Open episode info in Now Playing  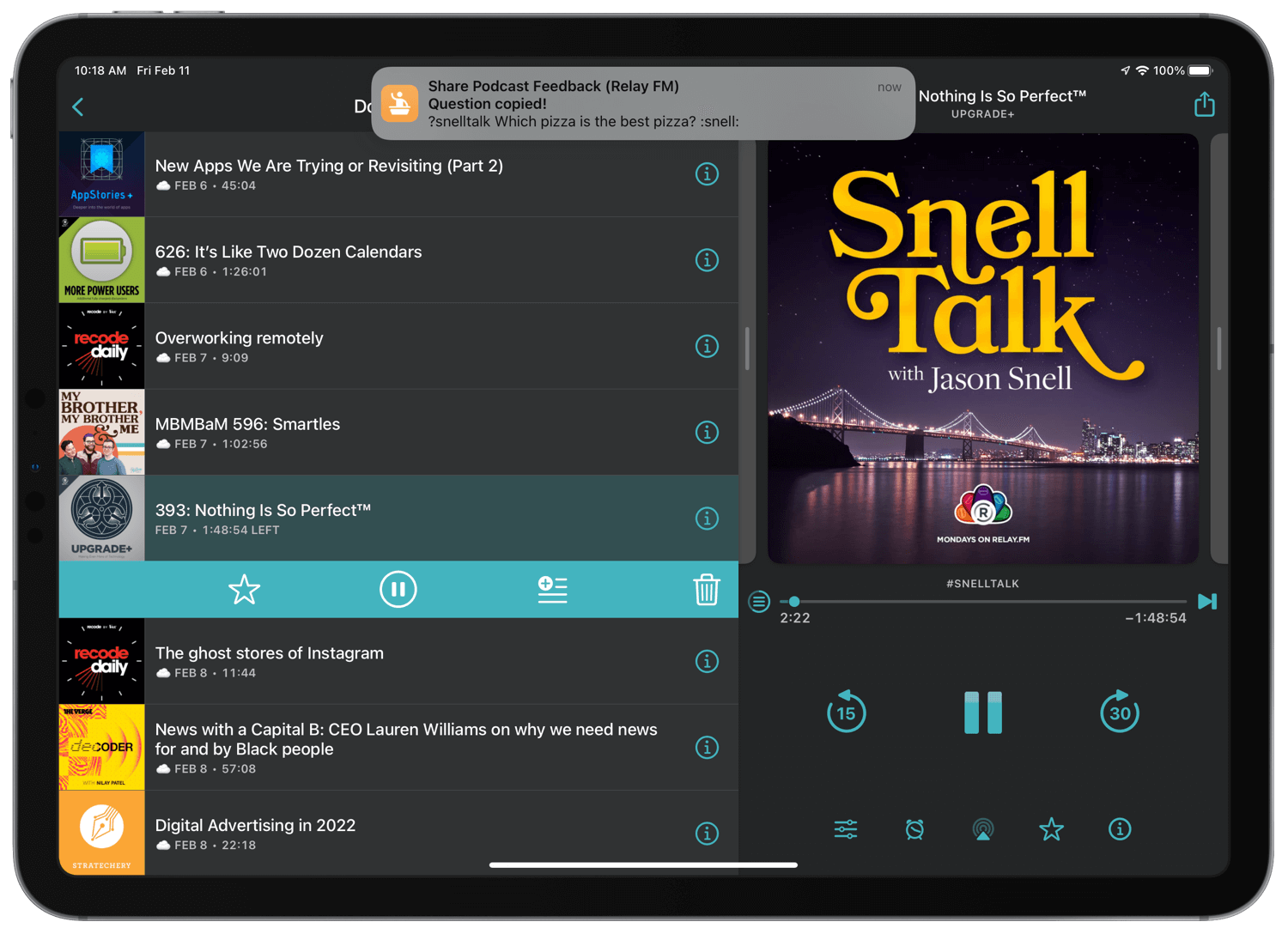point(1120,829)
